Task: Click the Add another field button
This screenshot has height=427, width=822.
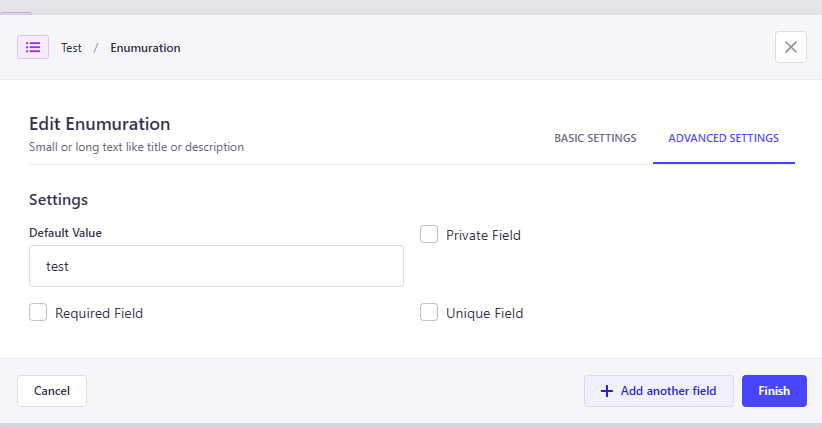Action: point(658,391)
